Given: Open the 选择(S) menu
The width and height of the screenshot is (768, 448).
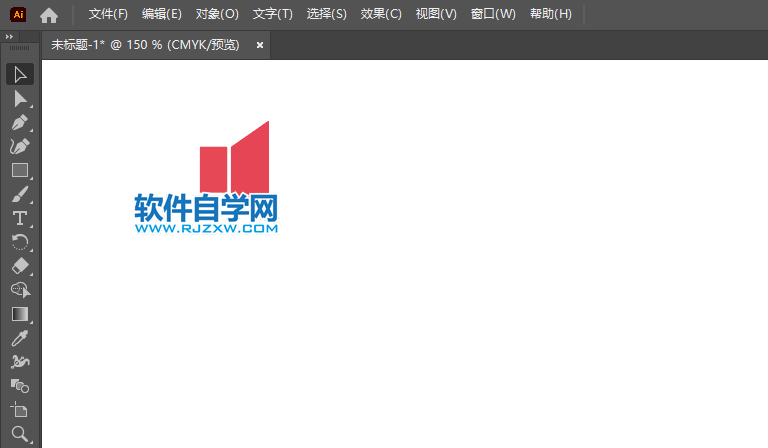Looking at the screenshot, I should [327, 14].
